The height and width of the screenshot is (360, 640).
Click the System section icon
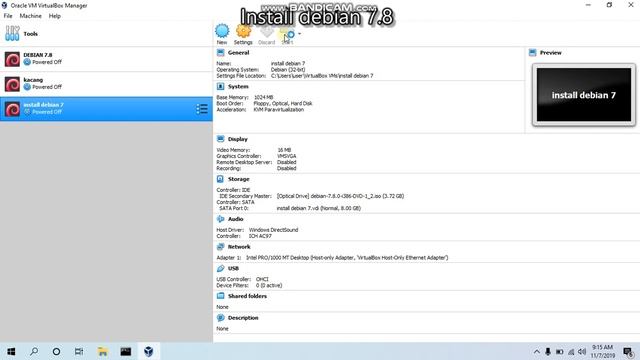220,87
